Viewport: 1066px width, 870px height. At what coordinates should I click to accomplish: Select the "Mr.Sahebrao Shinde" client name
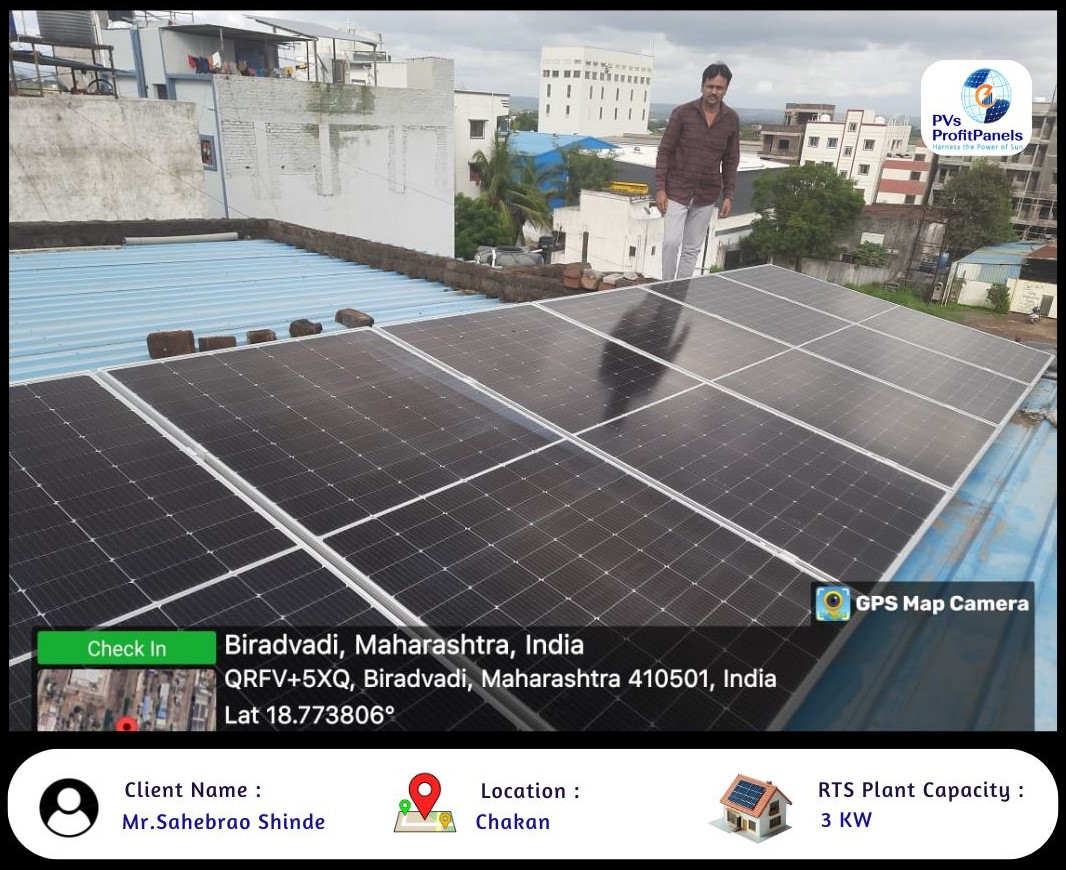pos(223,822)
